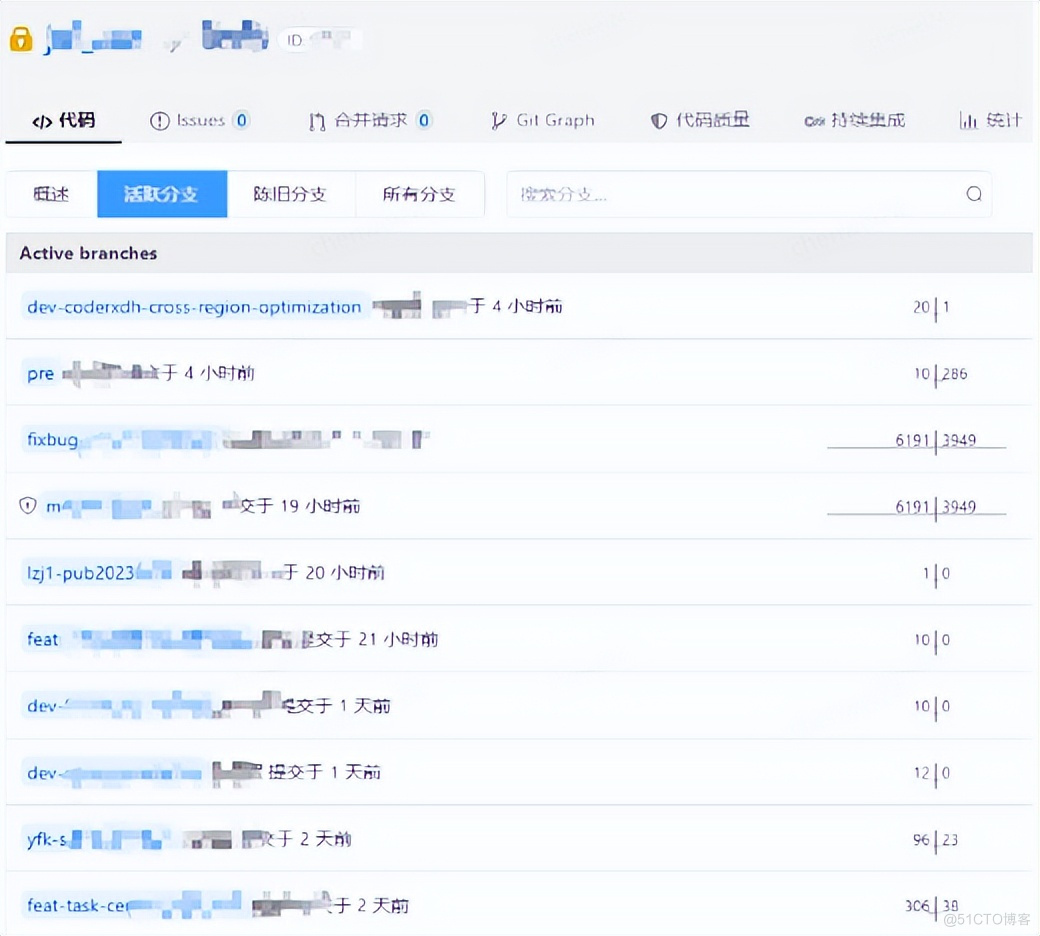1040x936 pixels.
Task: Click the lock icon beside repository name
Action: tap(21, 40)
